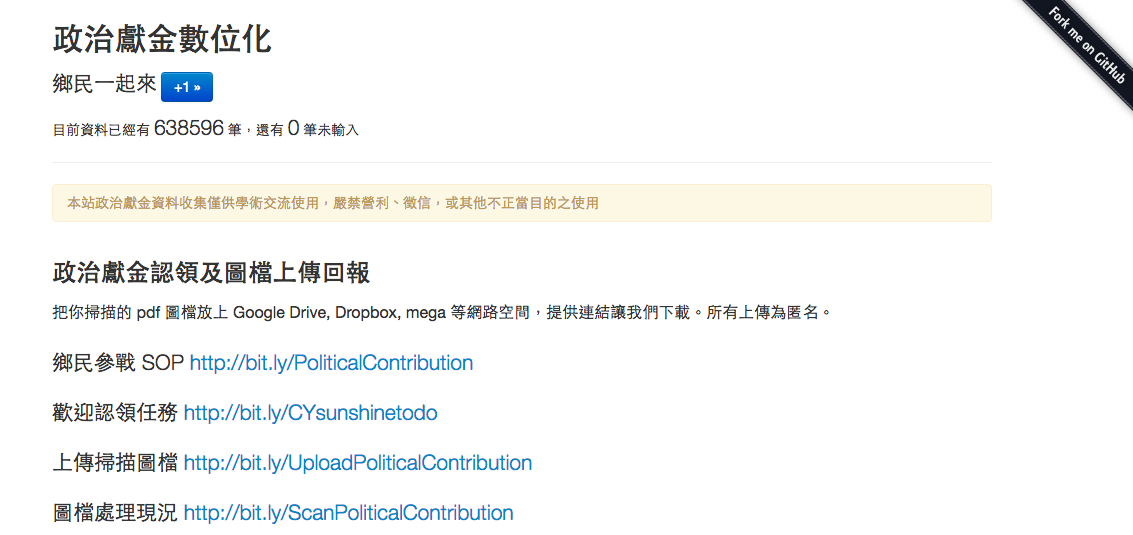This screenshot has width=1133, height=535.
Task: Click the 0 remaining entries number
Action: pos(293,128)
